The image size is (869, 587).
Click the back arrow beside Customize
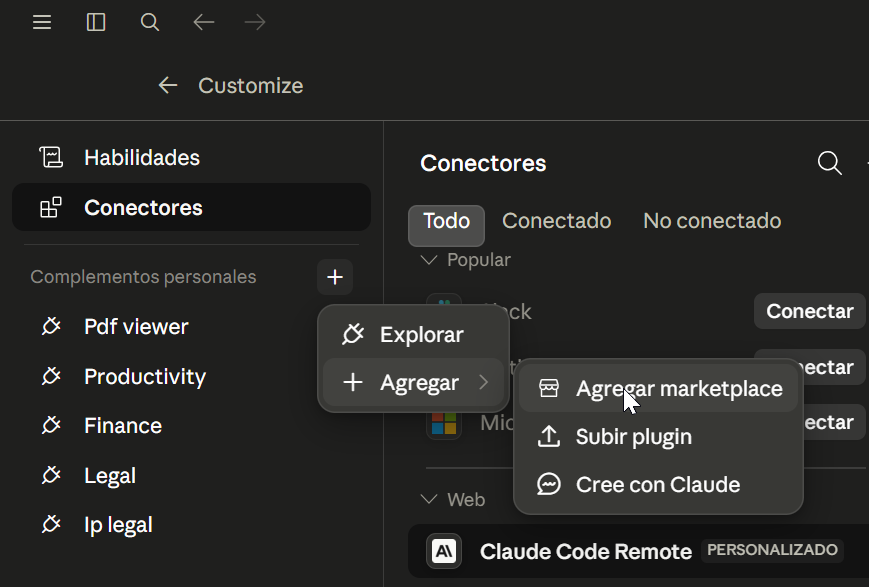168,85
